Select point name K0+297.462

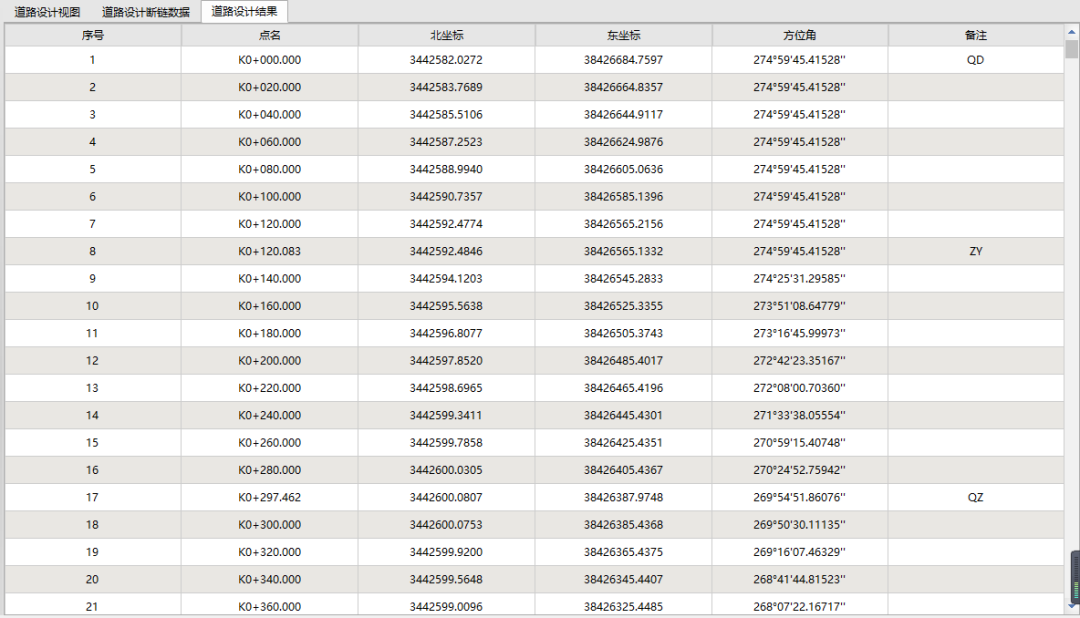pyautogui.click(x=268, y=497)
